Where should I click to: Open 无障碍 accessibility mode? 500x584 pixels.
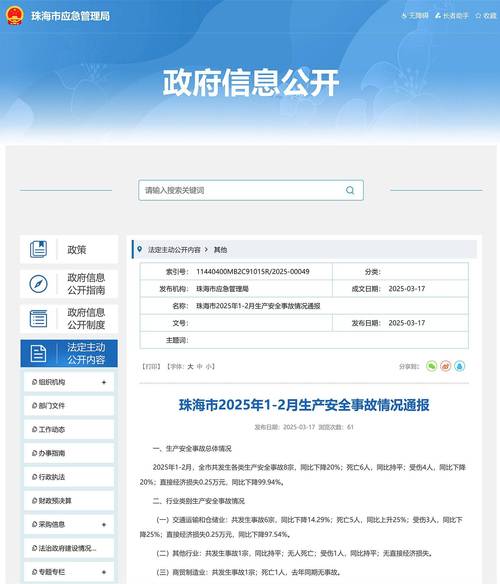coord(415,16)
